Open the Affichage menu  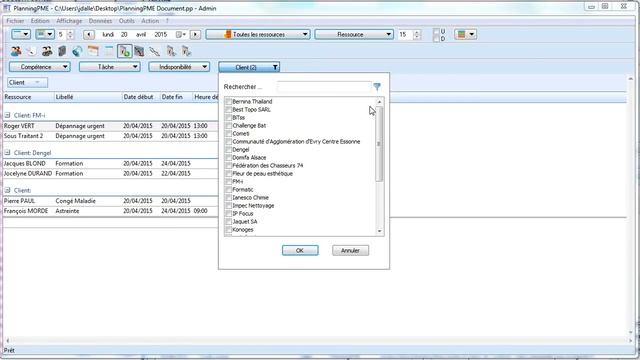(69, 21)
